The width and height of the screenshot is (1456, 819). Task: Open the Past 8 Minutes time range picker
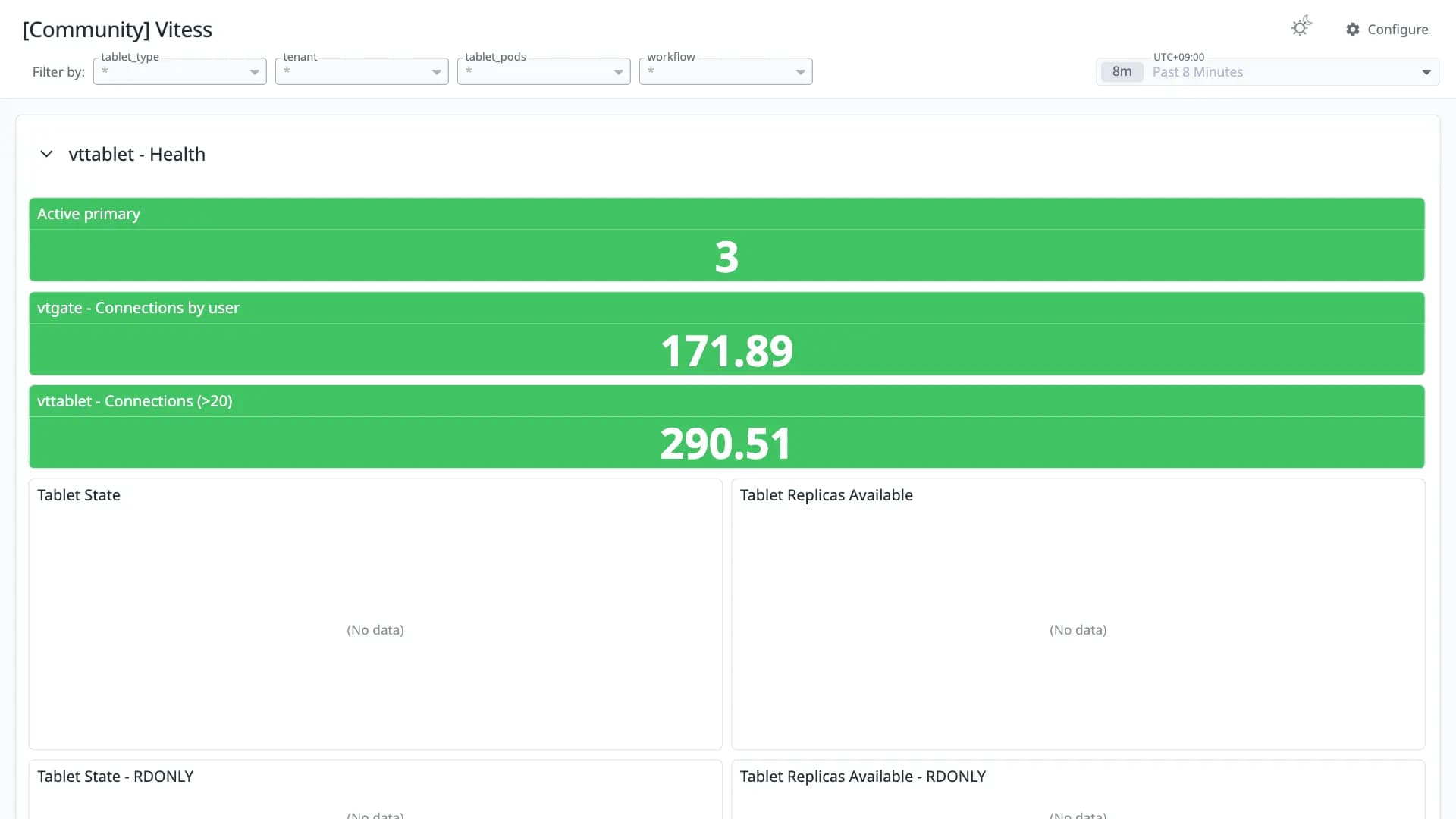tap(1267, 72)
